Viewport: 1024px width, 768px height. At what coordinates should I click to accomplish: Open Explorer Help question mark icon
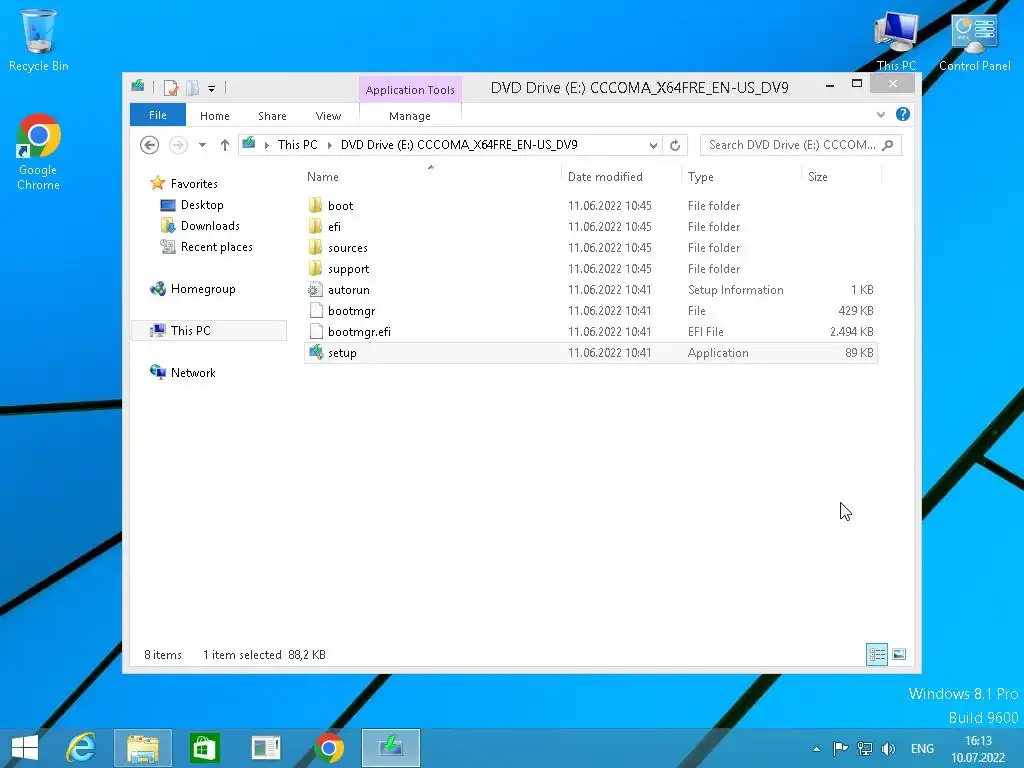903,114
